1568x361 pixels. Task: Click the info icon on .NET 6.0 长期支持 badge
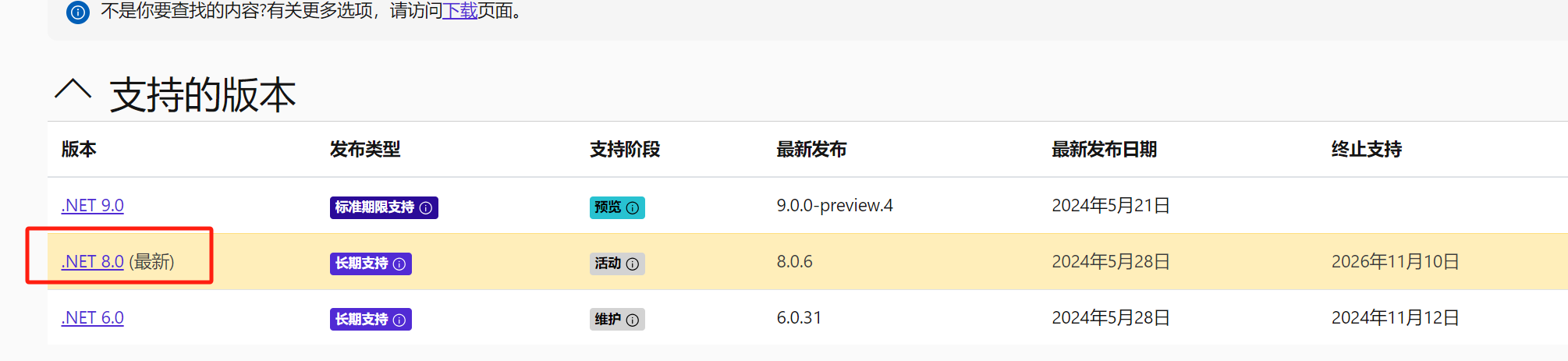(399, 320)
